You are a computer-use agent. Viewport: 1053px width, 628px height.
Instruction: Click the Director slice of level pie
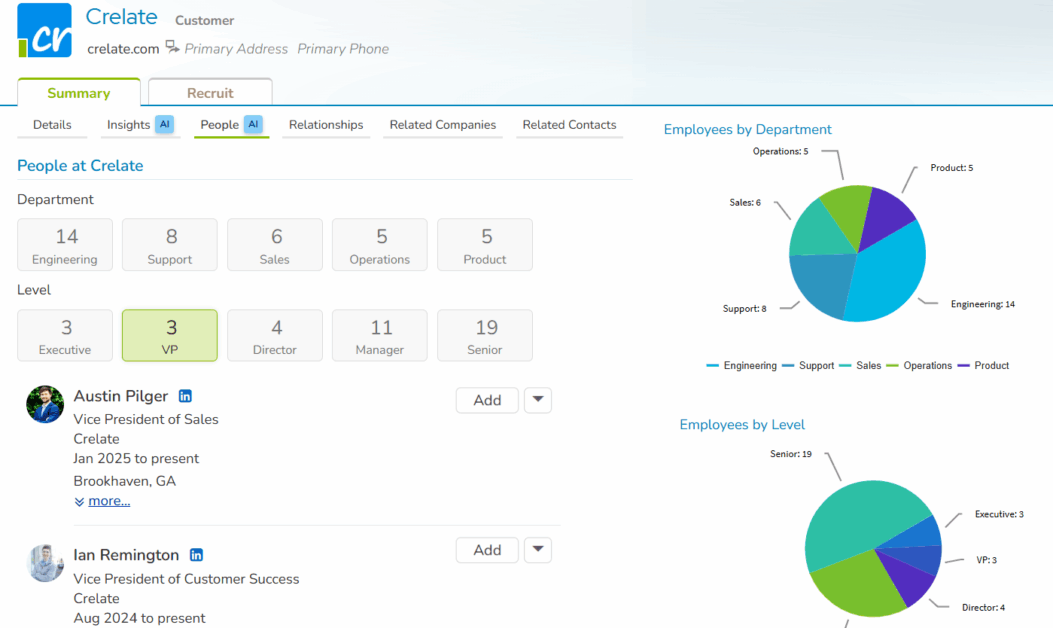[907, 578]
